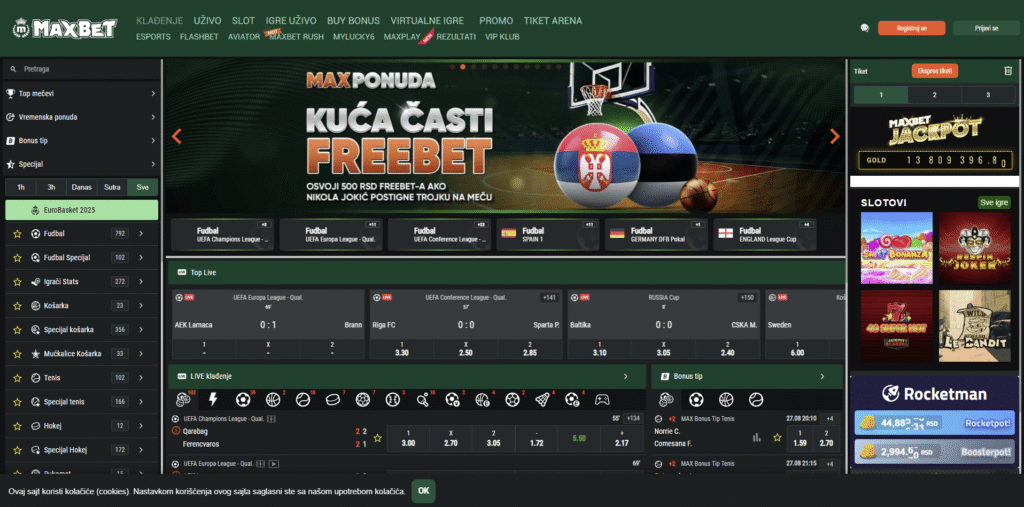Filter live bets by badminton shuttlecock icon
This screenshot has height=507, width=1024.
point(542,399)
